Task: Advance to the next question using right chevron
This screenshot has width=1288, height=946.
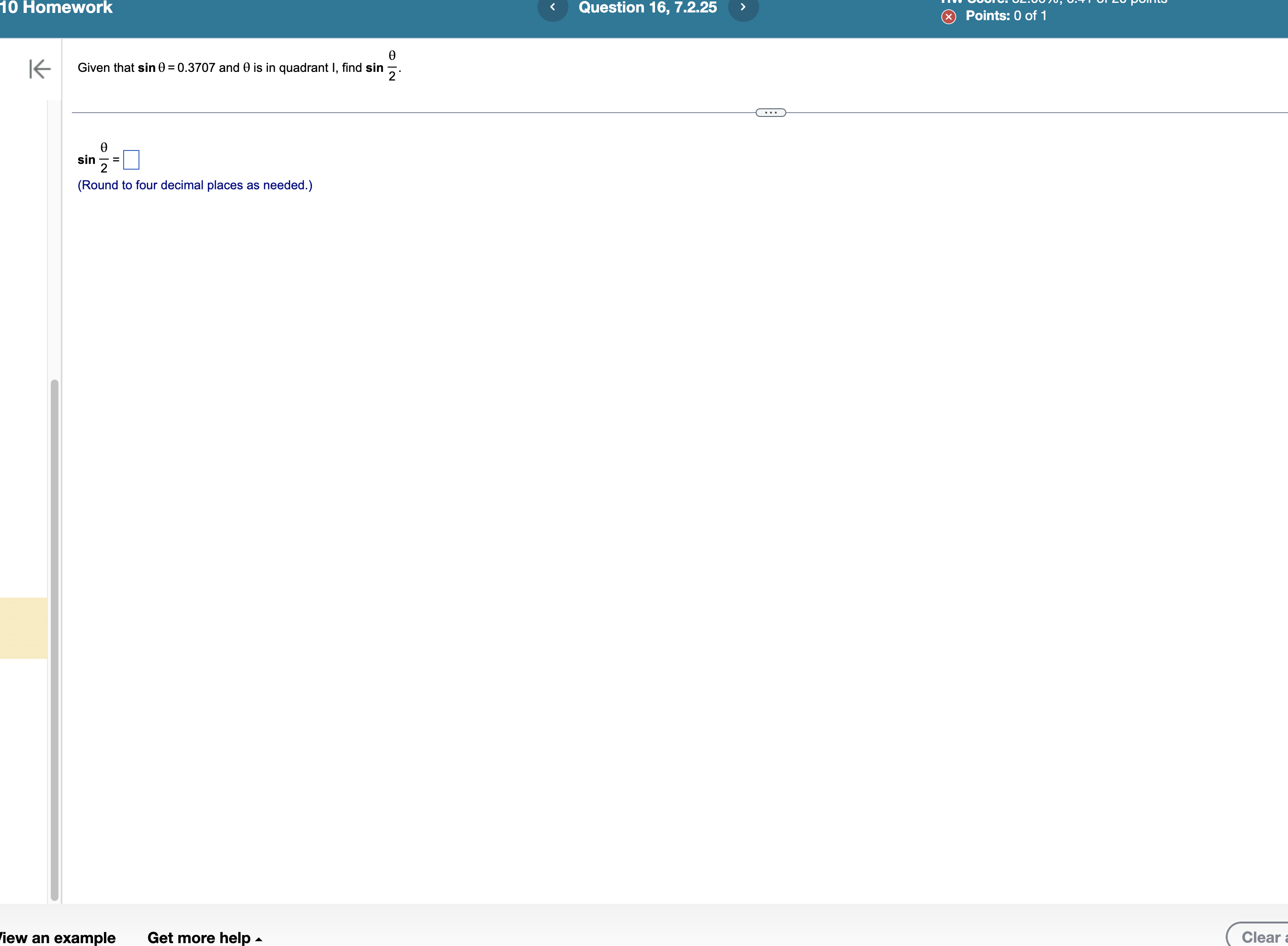Action: click(744, 8)
